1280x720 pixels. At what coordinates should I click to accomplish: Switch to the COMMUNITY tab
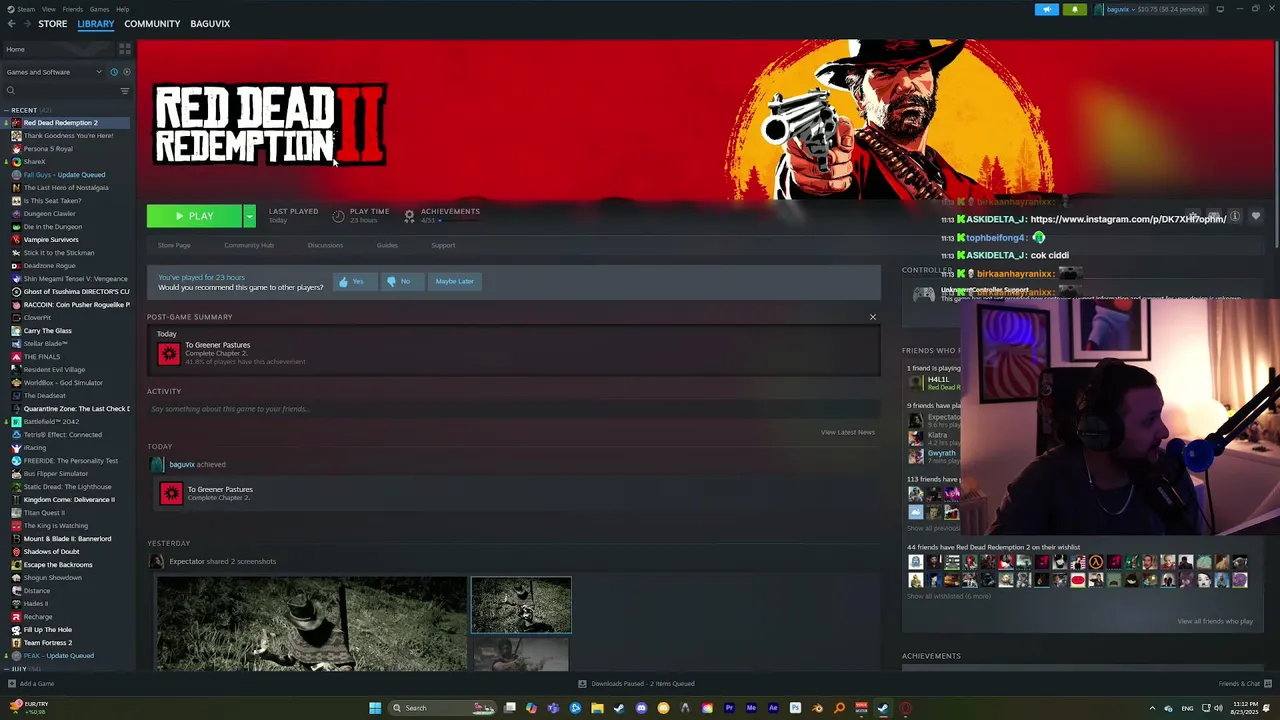[152, 24]
